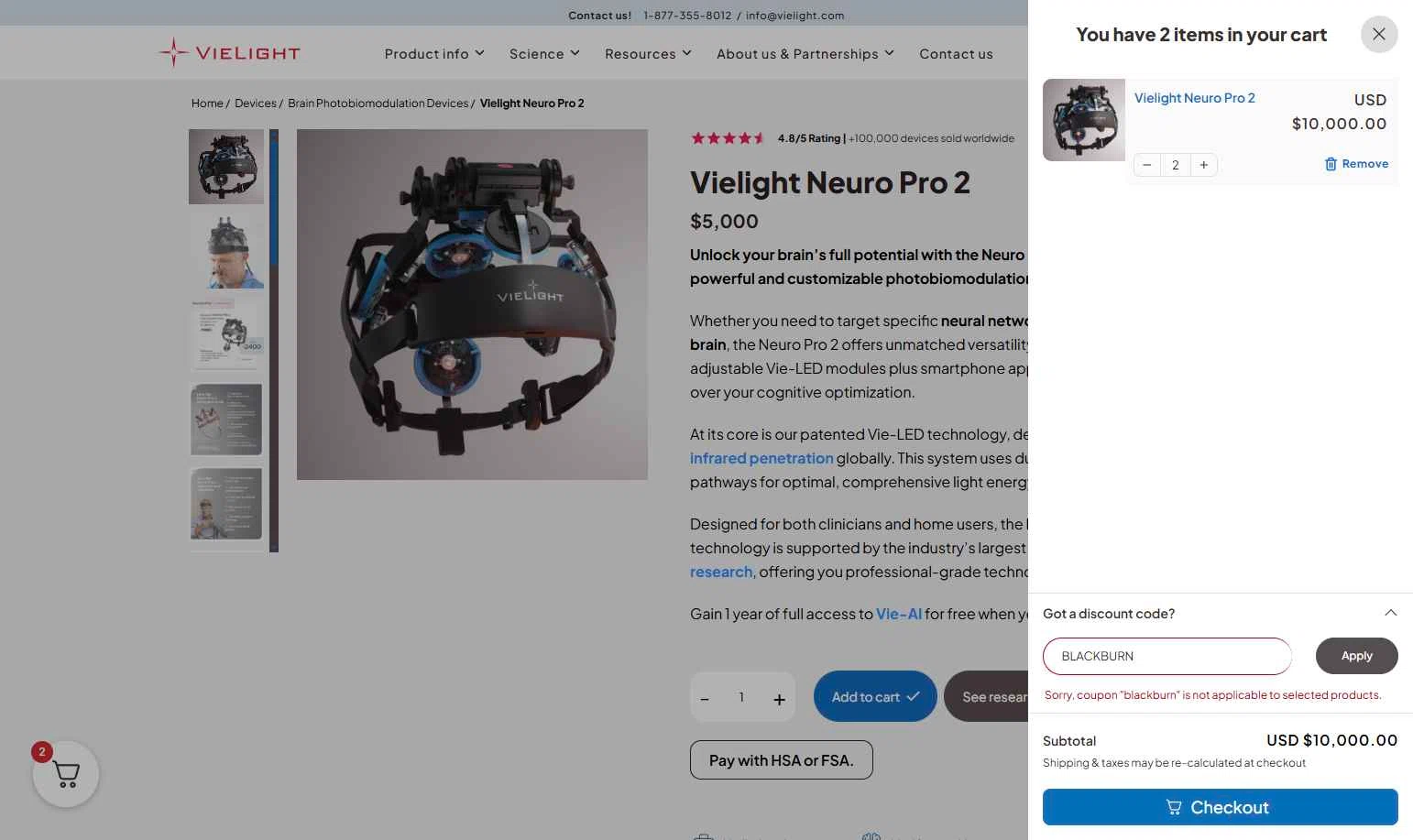
Task: Expand About us & Partnerships menu
Action: click(x=805, y=54)
